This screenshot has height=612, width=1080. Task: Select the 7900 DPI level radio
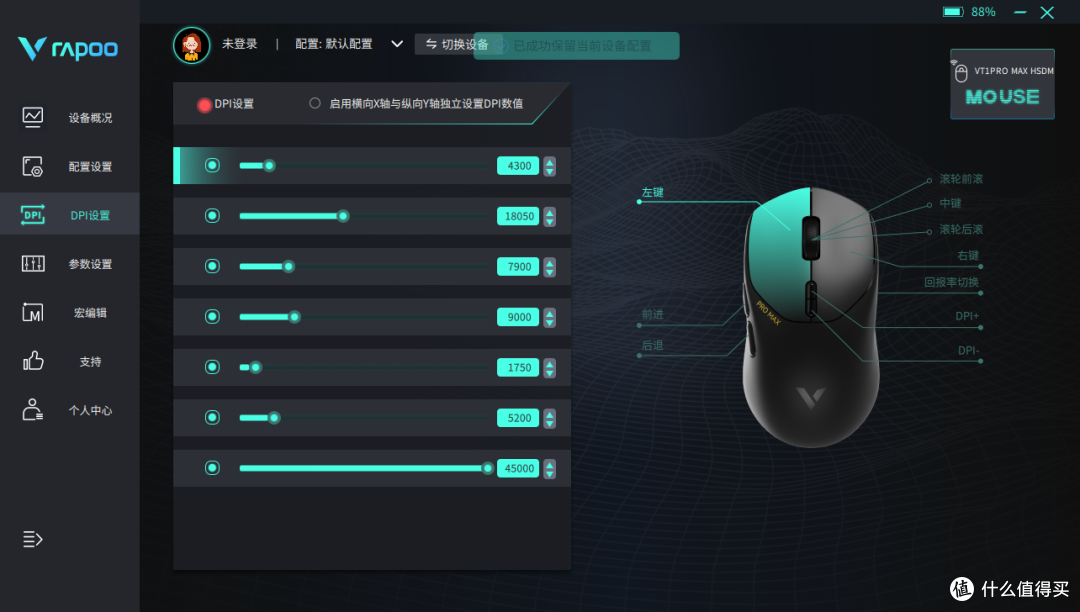212,266
